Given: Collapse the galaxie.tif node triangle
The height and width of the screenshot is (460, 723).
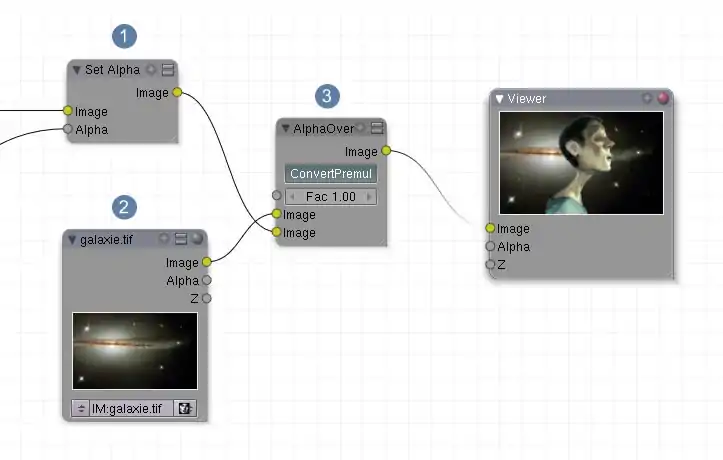Looking at the screenshot, I should coord(72,240).
